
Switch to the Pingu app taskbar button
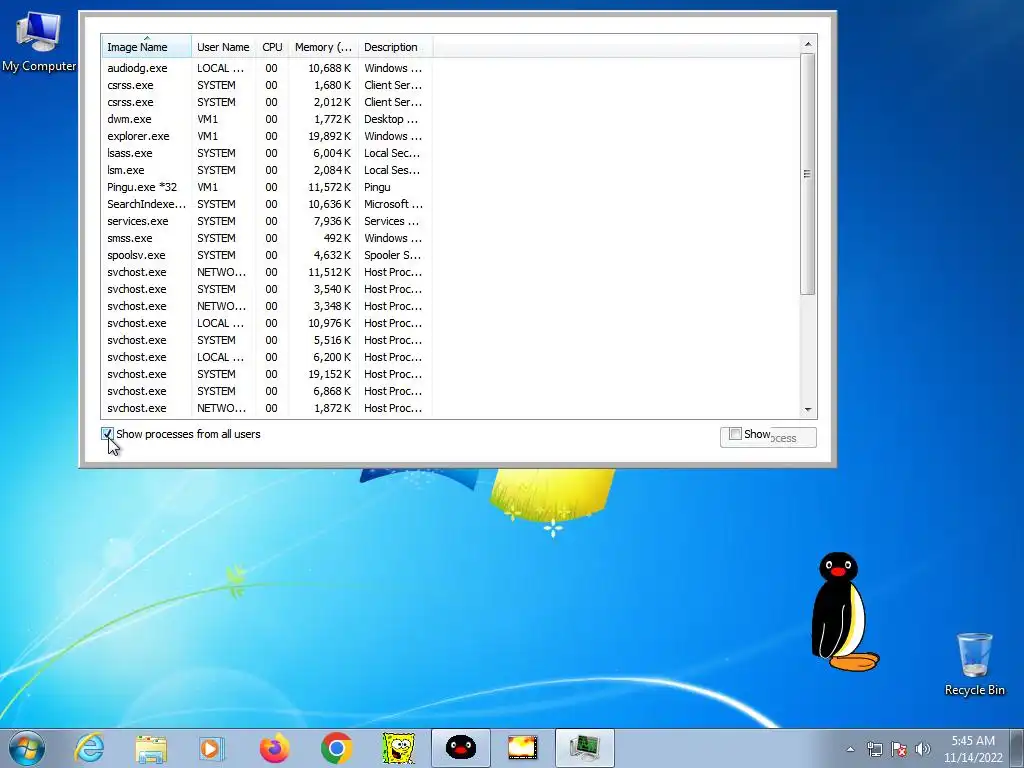pos(460,748)
